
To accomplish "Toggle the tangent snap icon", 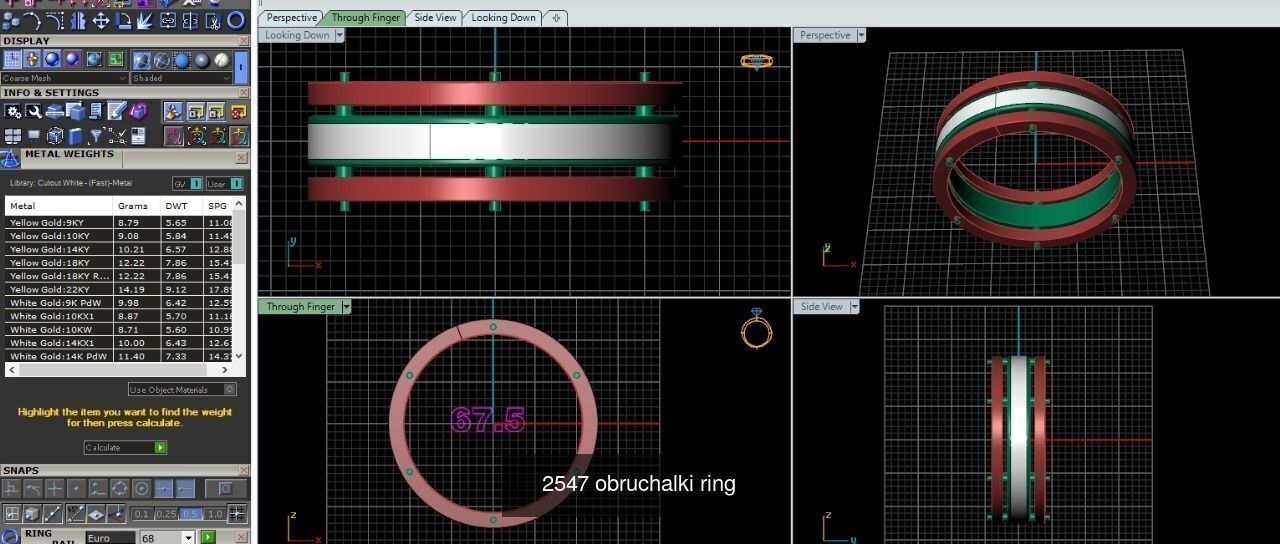I will [33, 488].
